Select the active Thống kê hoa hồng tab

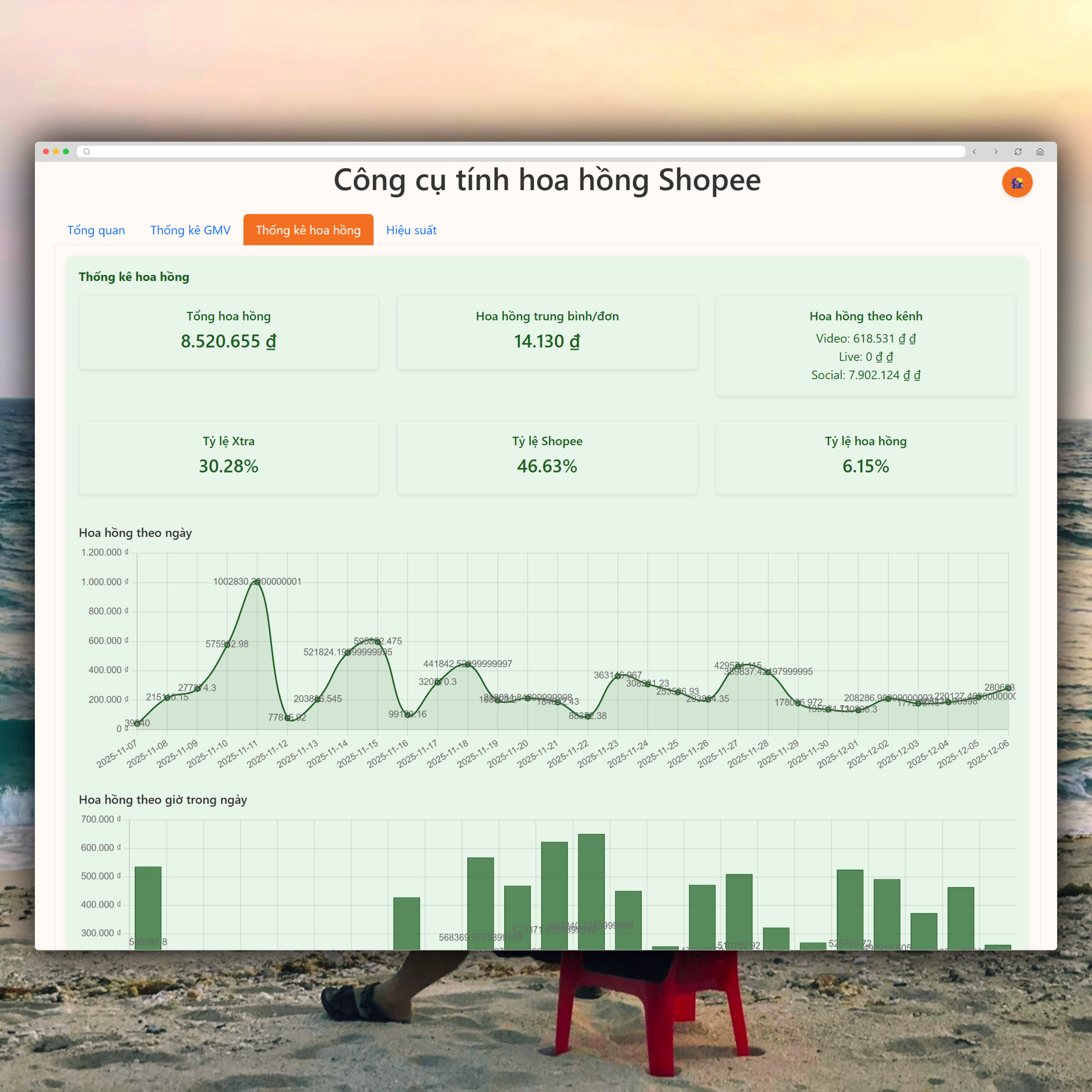pyautogui.click(x=308, y=230)
